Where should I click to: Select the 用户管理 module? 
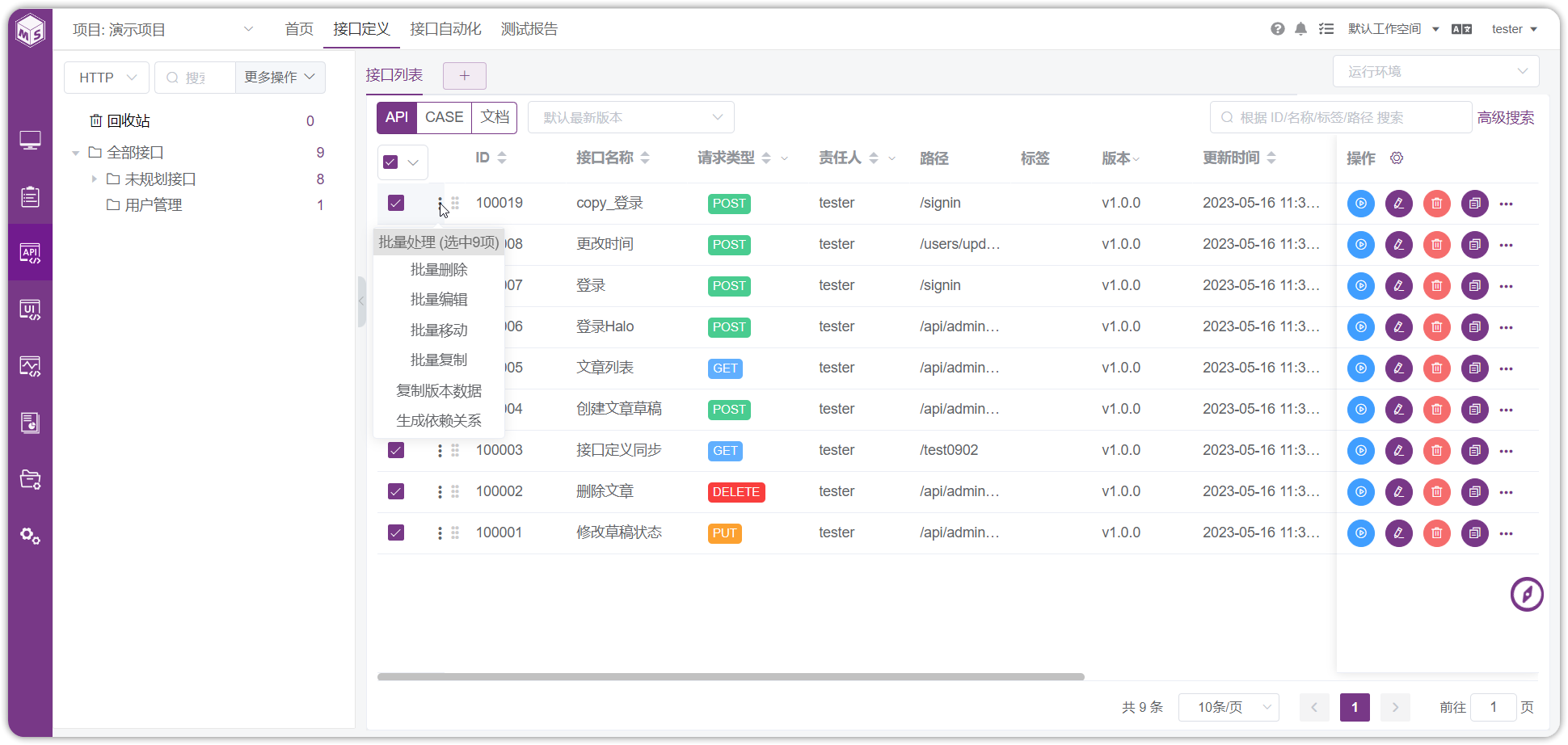(x=154, y=205)
